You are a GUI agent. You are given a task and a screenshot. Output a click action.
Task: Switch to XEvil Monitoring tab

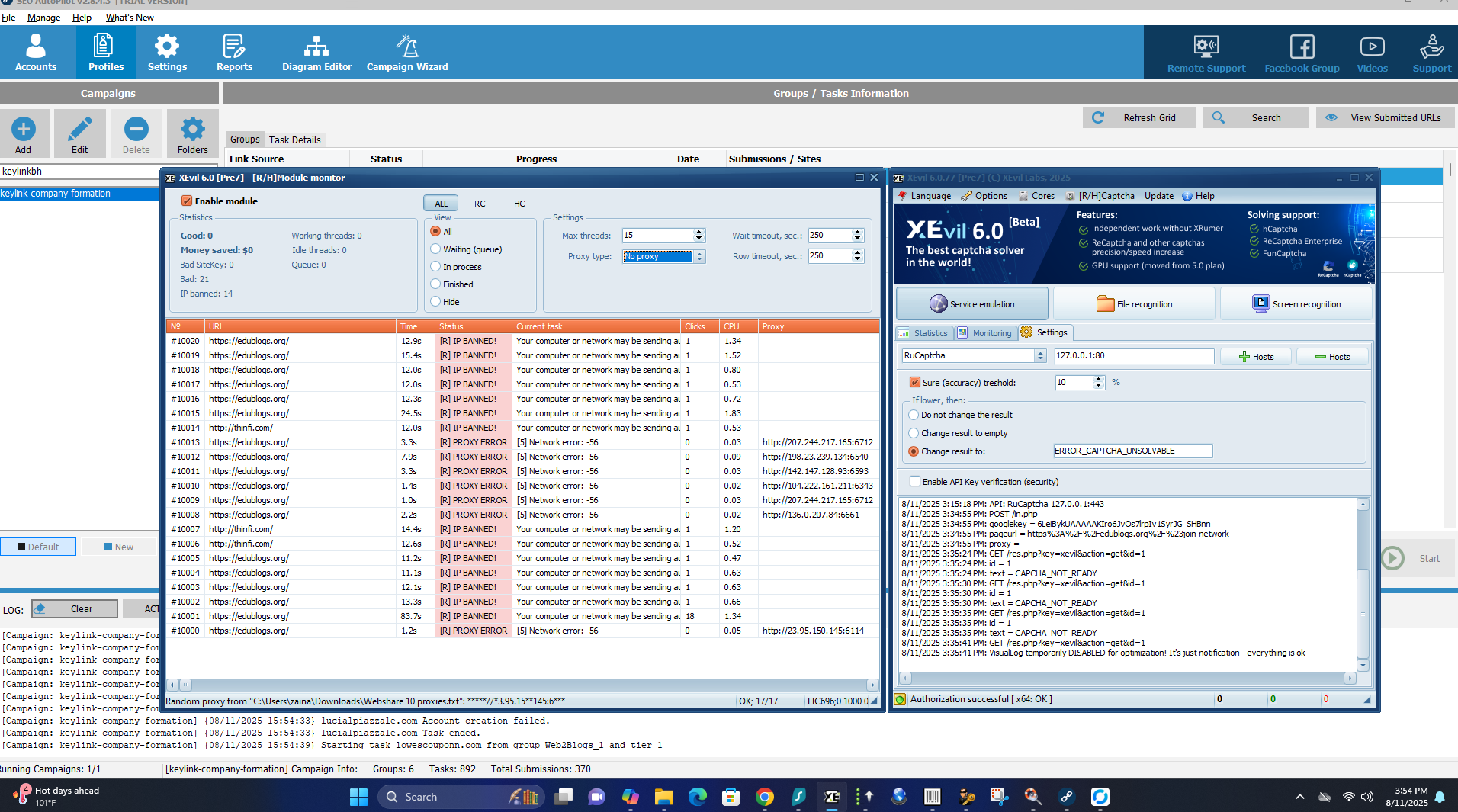tap(985, 333)
